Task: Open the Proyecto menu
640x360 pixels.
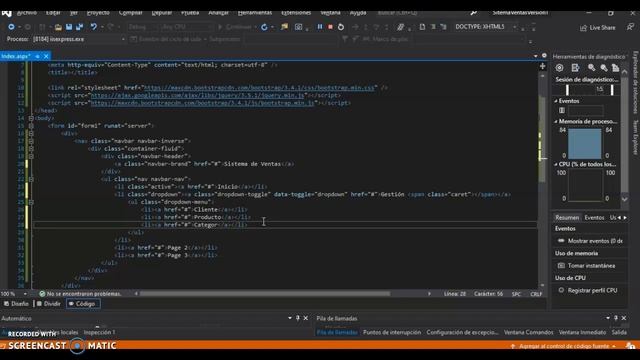Action: pos(98,13)
